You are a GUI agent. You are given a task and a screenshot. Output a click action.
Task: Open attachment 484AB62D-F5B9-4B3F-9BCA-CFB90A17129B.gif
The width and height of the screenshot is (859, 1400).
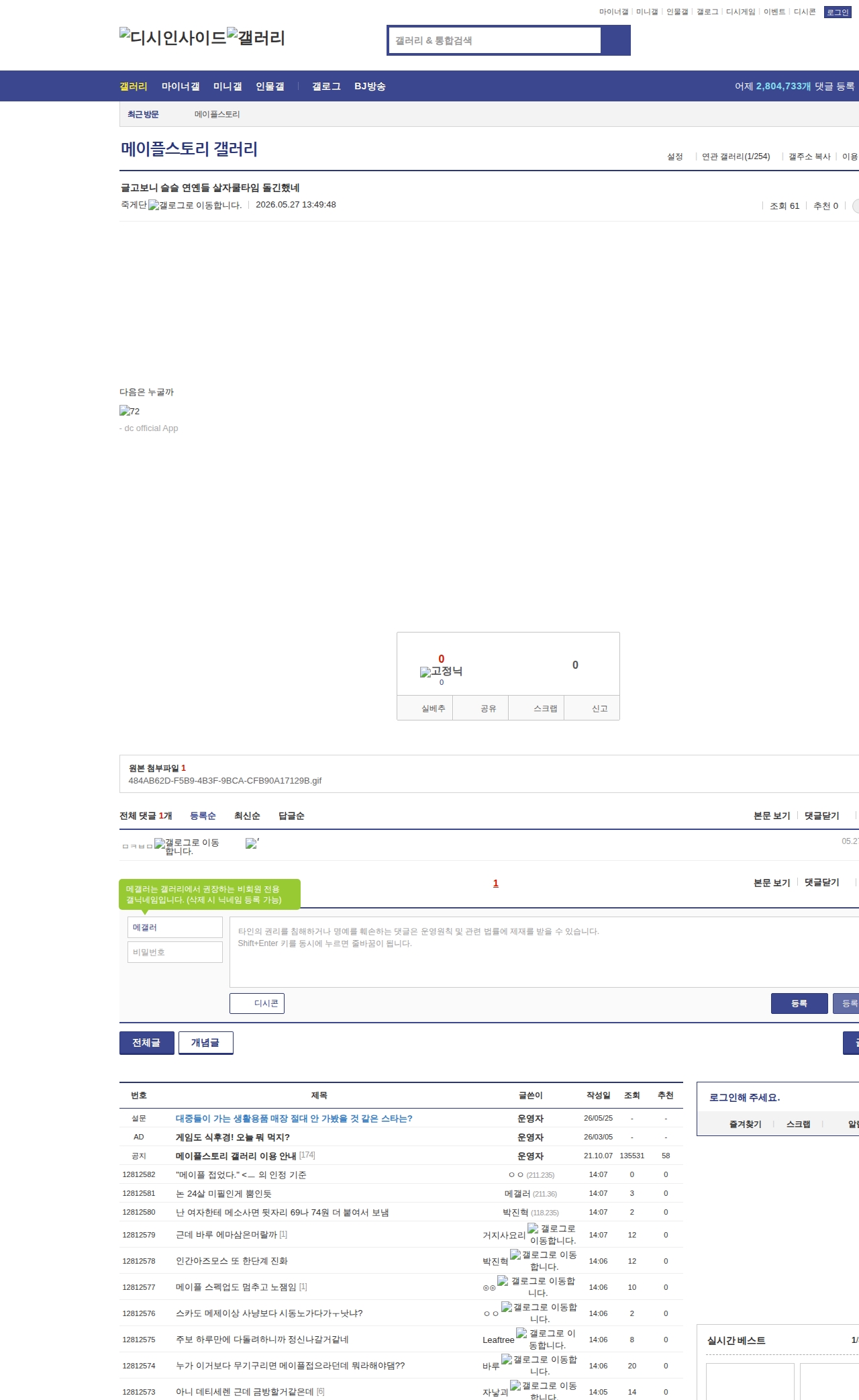[x=225, y=780]
